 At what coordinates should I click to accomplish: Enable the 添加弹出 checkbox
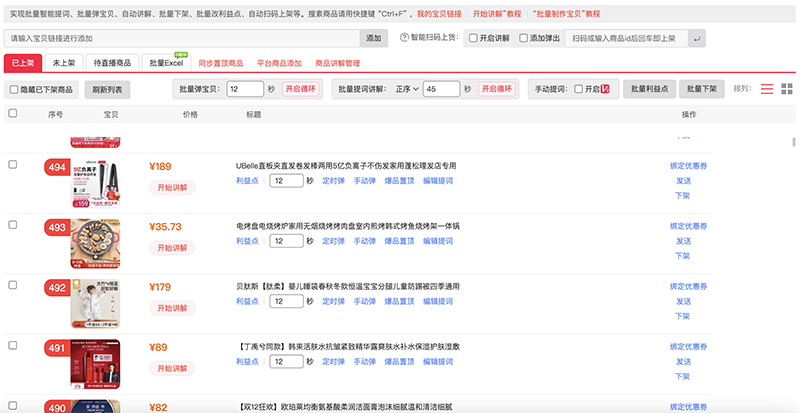pos(523,38)
